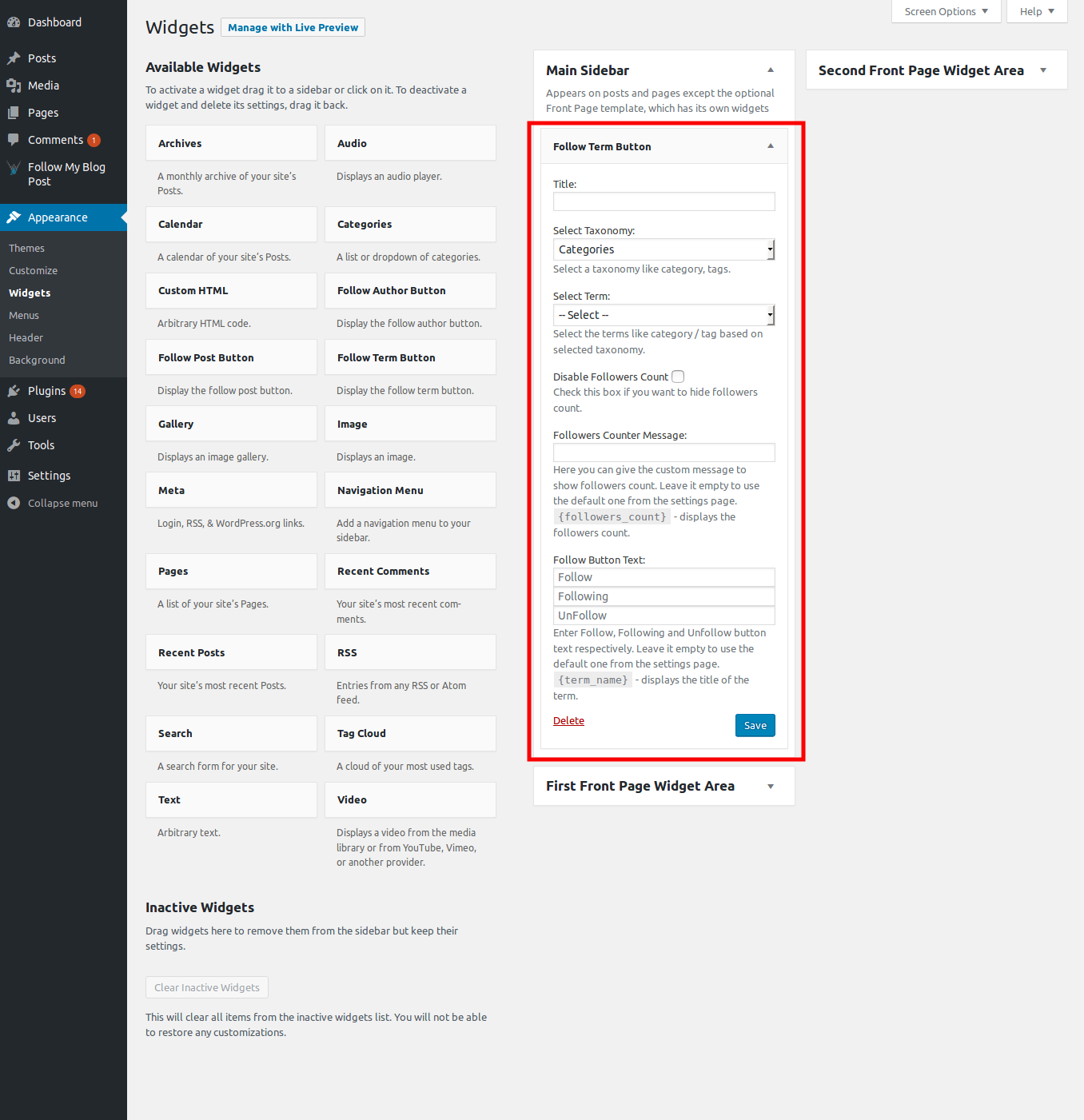Go to Menus under Appearance
Screen dimensions: 1084x1120
click(x=24, y=316)
